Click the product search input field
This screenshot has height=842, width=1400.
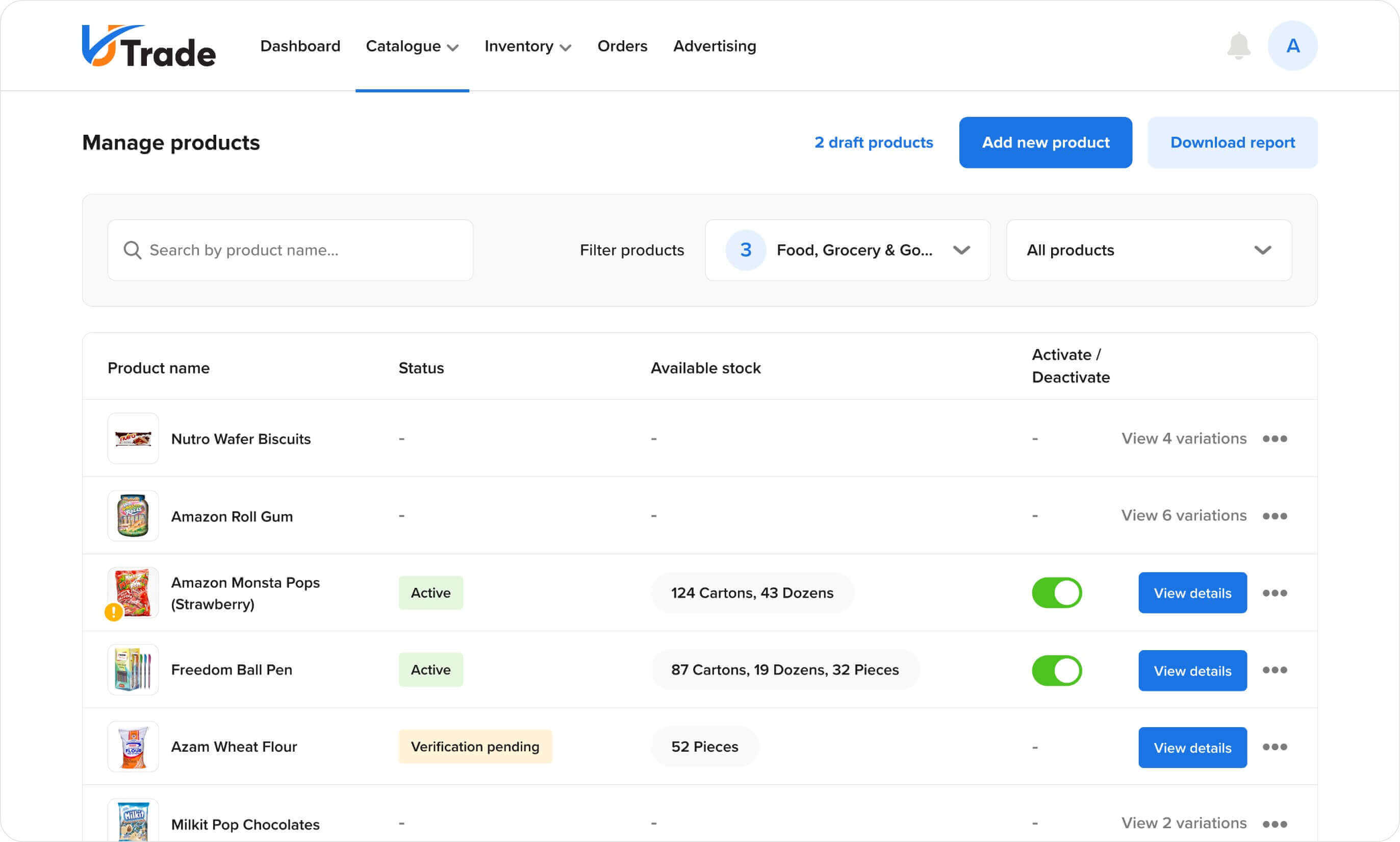(x=289, y=250)
